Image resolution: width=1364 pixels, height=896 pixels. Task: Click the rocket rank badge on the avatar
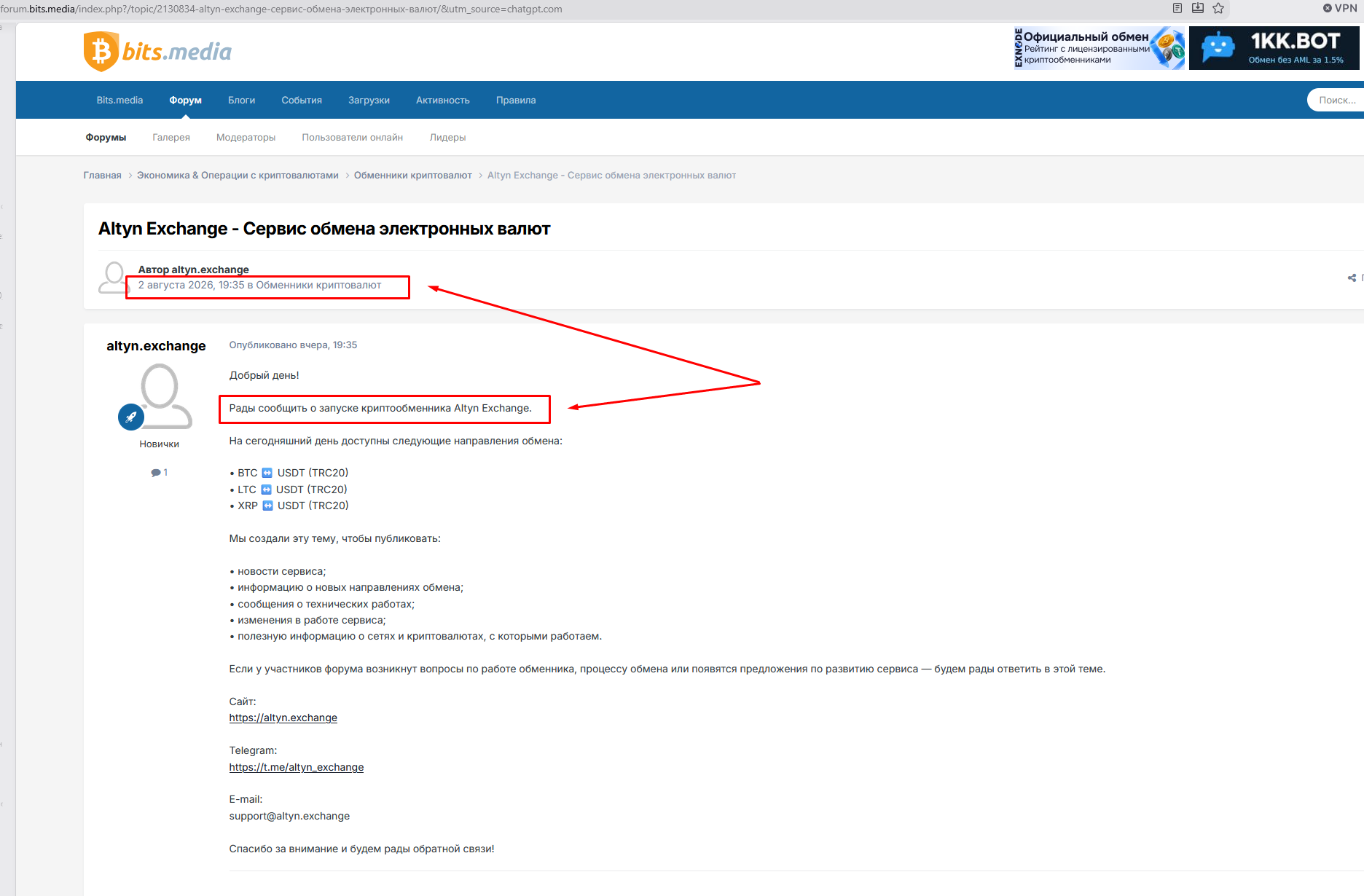pyautogui.click(x=131, y=417)
